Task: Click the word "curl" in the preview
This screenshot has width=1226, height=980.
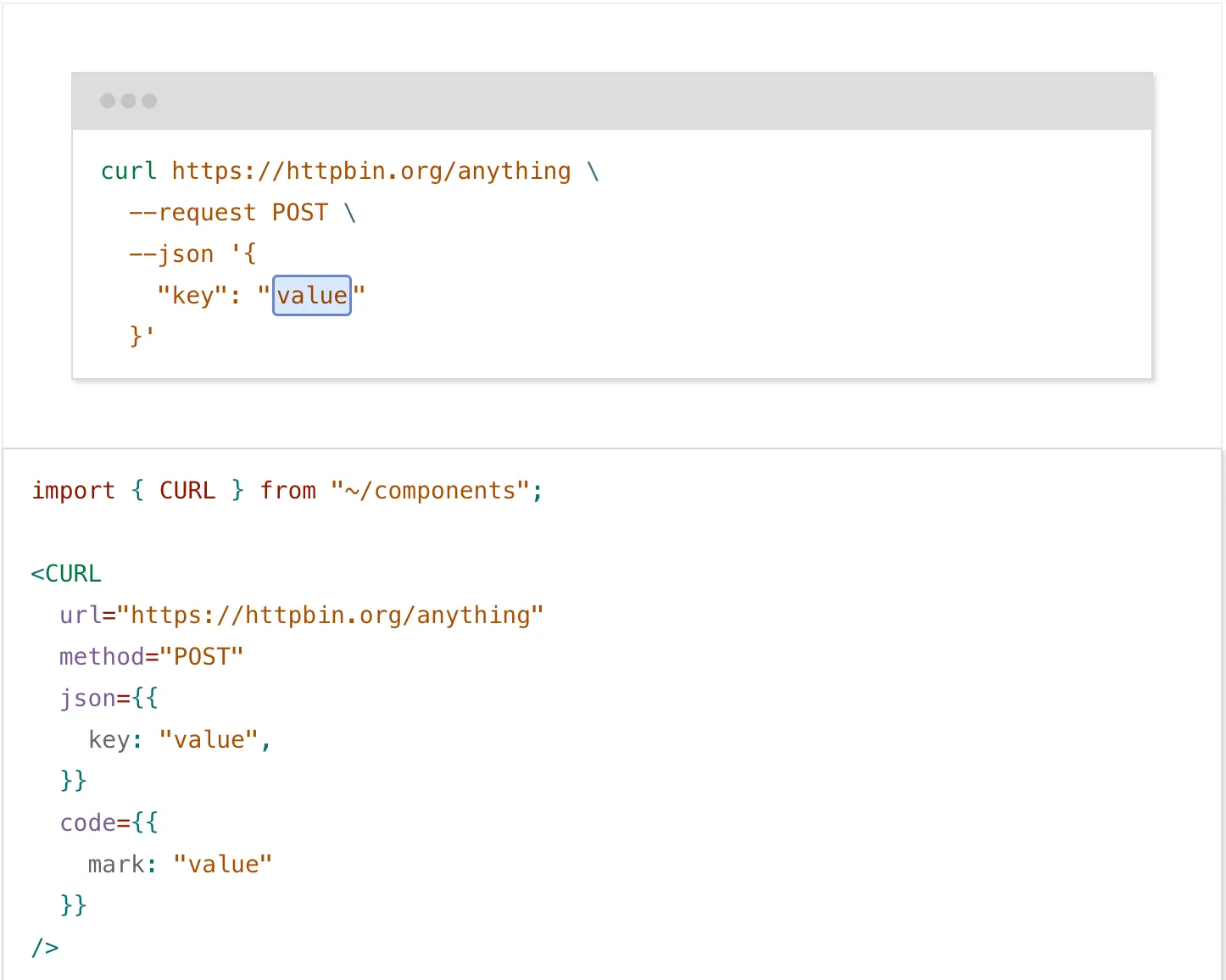Action: pos(129,170)
